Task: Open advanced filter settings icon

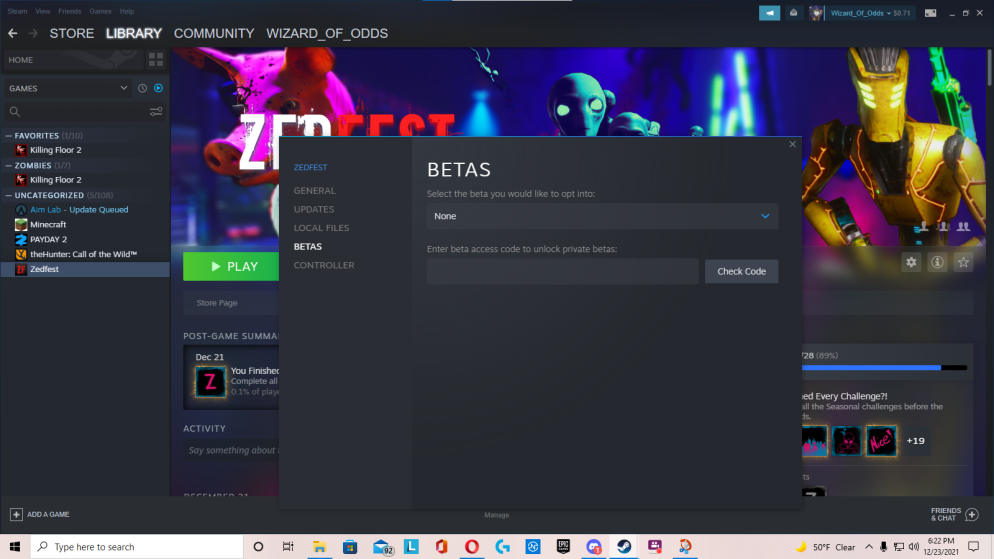Action: click(156, 112)
